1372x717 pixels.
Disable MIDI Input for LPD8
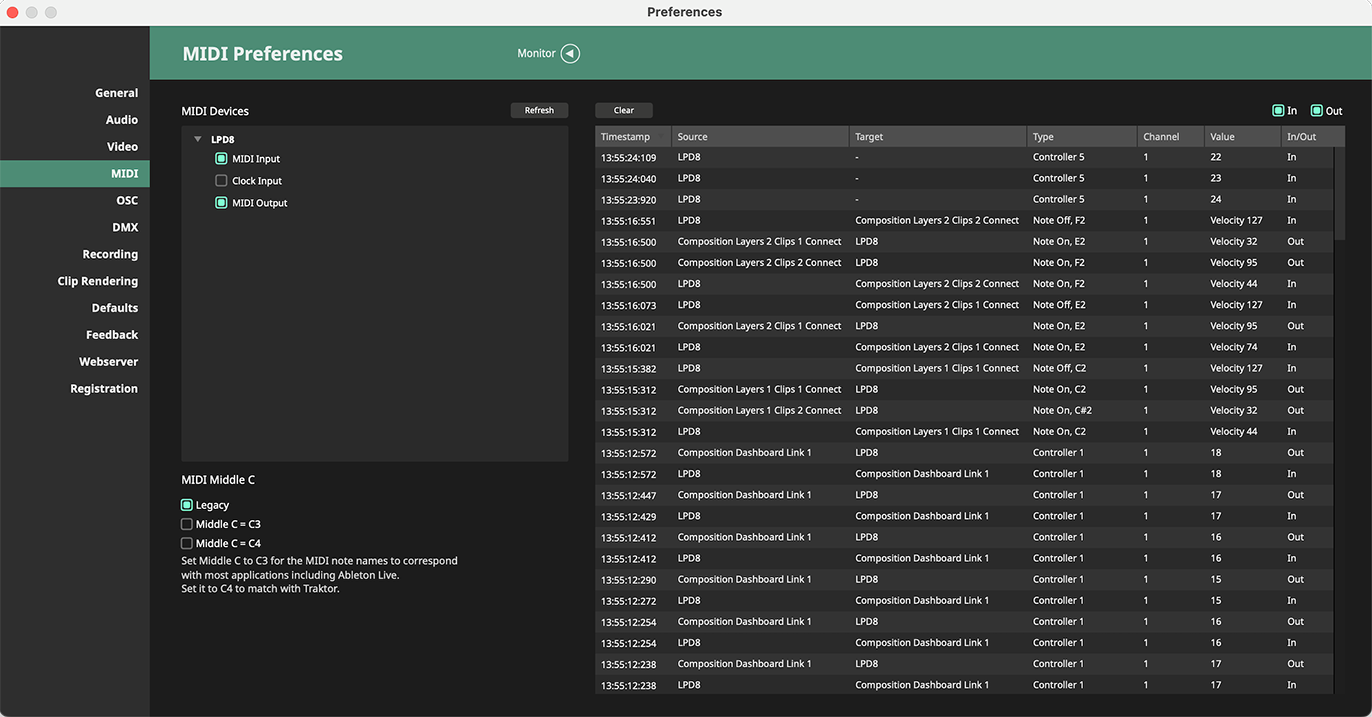click(222, 159)
